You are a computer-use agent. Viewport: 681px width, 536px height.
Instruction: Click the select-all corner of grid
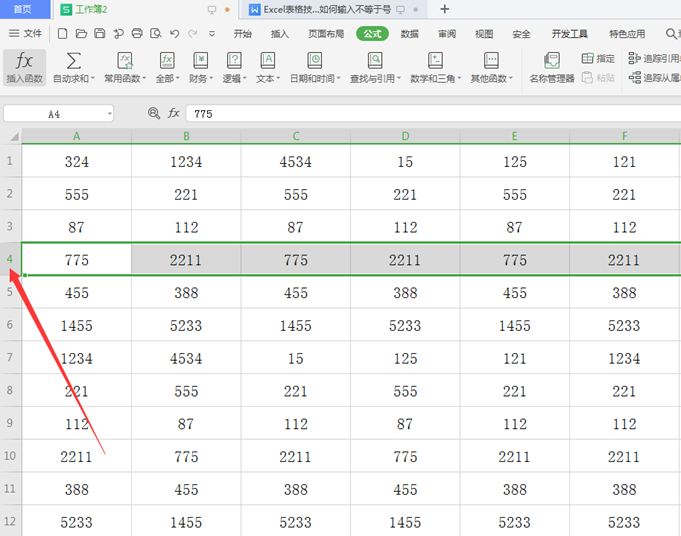(x=12, y=136)
